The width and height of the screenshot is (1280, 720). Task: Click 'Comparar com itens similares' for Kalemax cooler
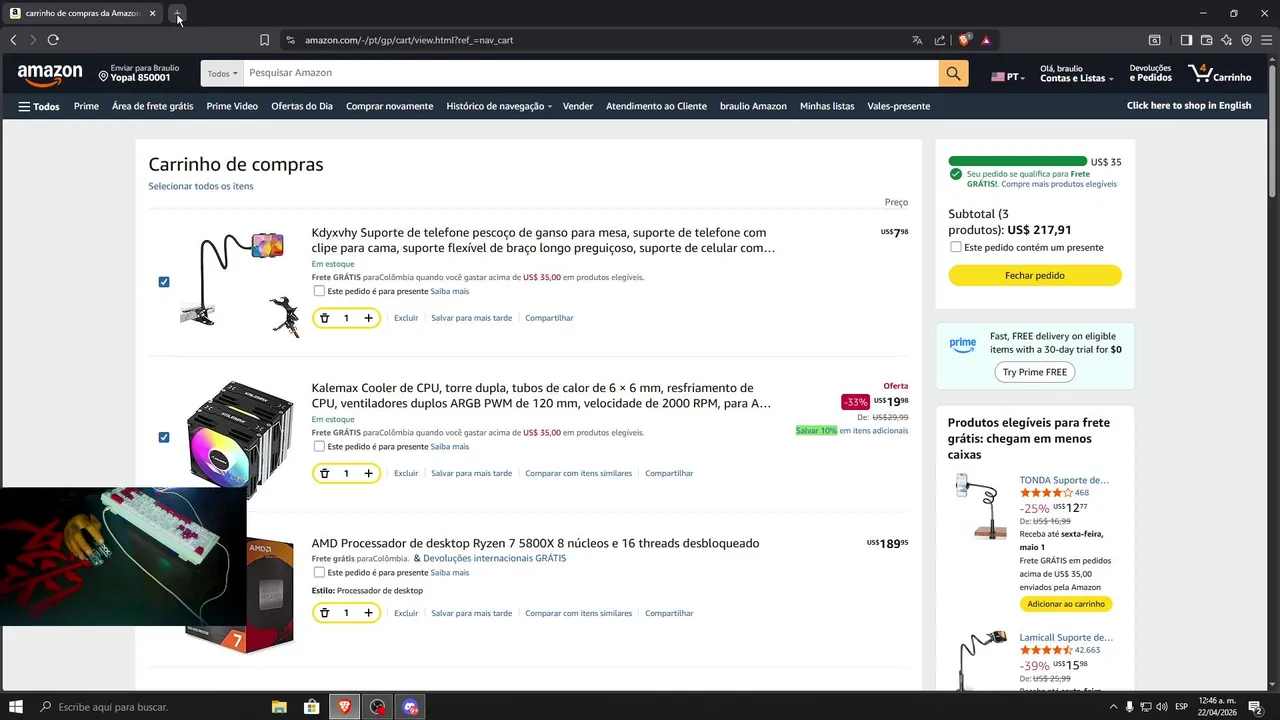[579, 473]
